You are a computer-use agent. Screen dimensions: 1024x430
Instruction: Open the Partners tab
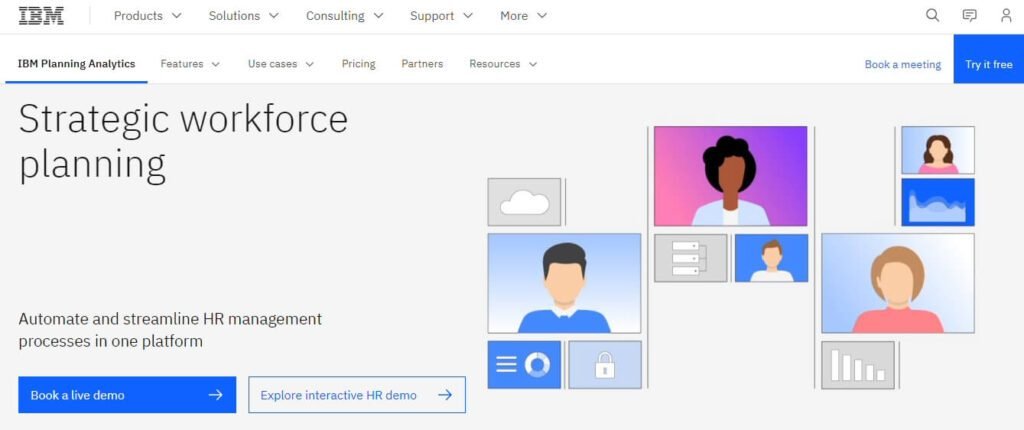point(422,64)
